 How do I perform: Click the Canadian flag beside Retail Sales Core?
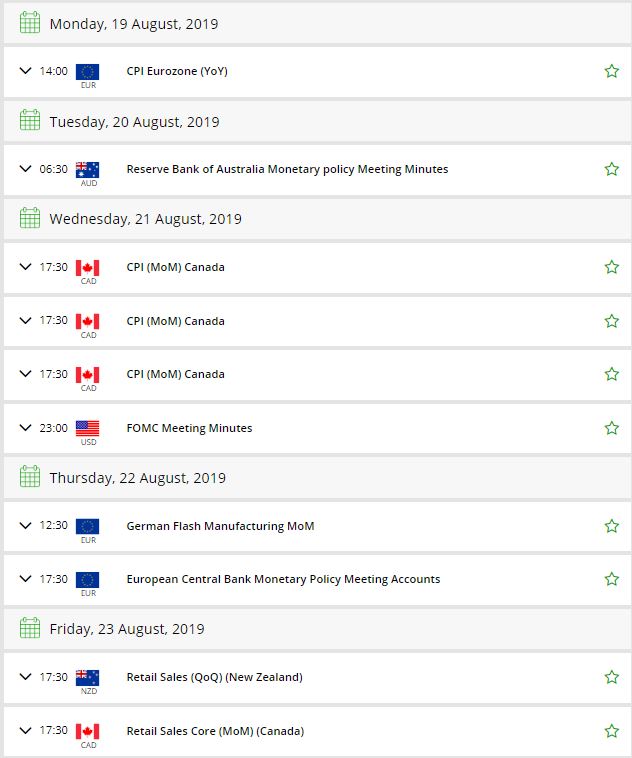[x=88, y=731]
